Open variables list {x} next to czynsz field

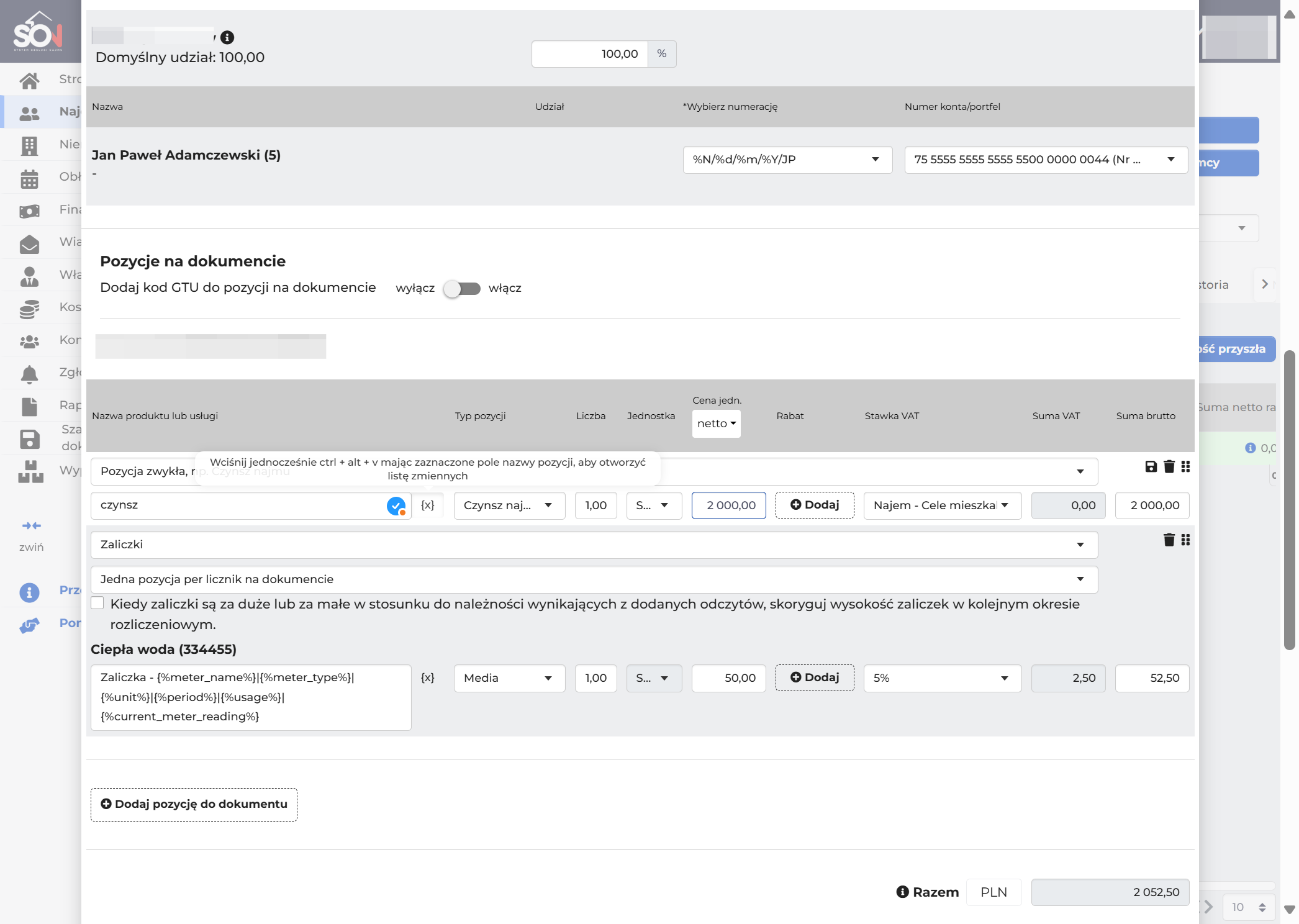click(427, 505)
